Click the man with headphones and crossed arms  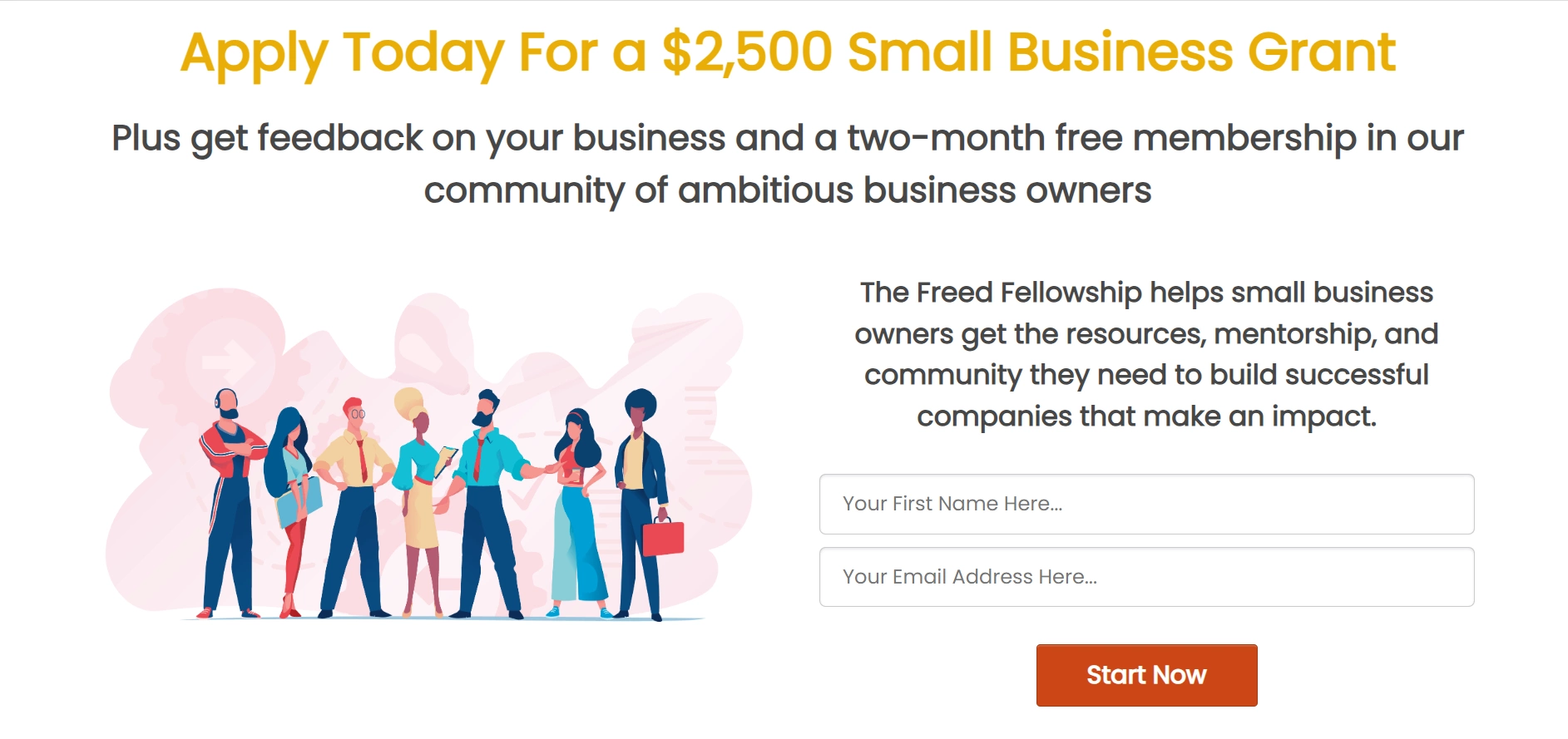(231, 503)
